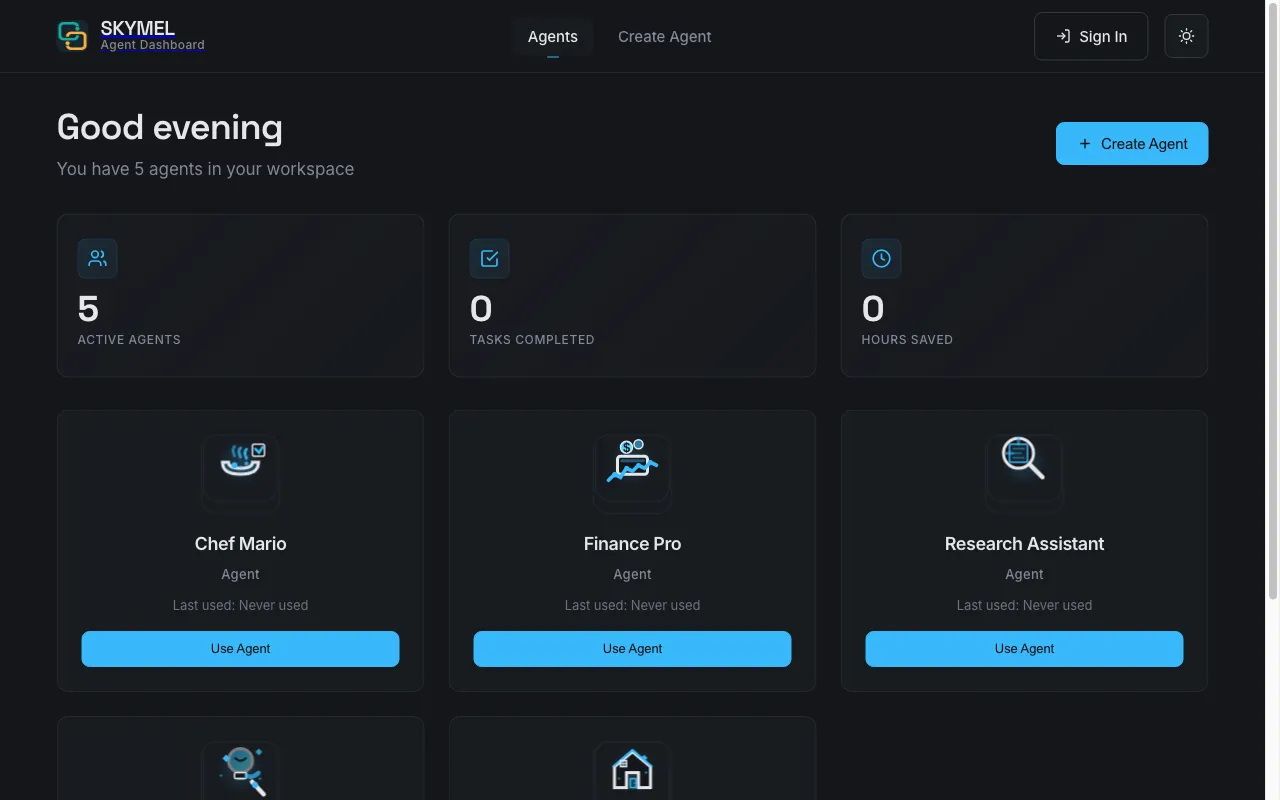The image size is (1280, 800).
Task: Click the page vertical scrollbar
Action: point(1272,300)
